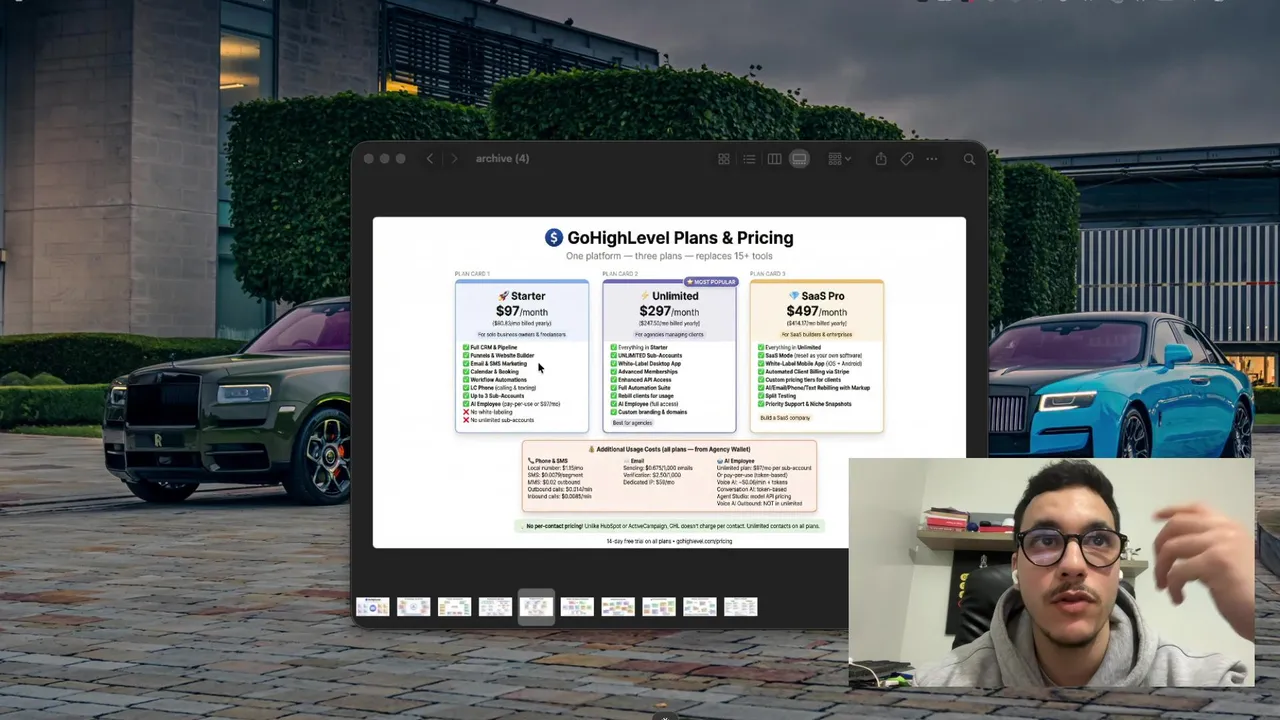Go back in the Finder window
The width and height of the screenshot is (1280, 720).
point(430,159)
